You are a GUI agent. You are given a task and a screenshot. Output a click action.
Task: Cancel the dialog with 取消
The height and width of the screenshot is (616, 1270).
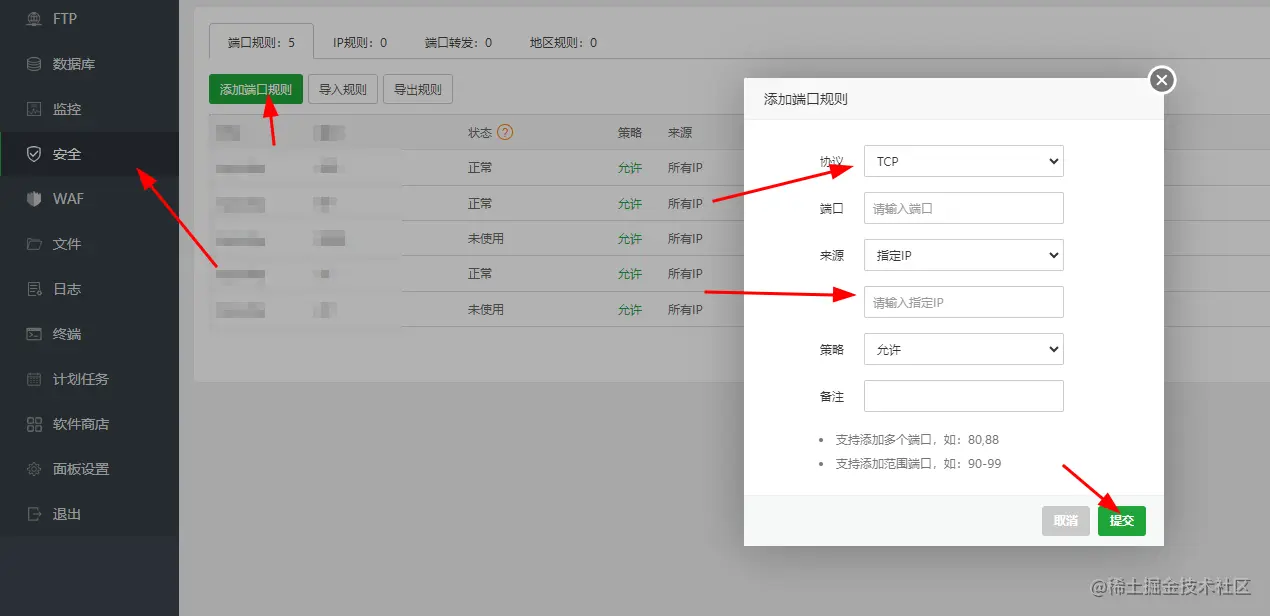pos(1066,521)
